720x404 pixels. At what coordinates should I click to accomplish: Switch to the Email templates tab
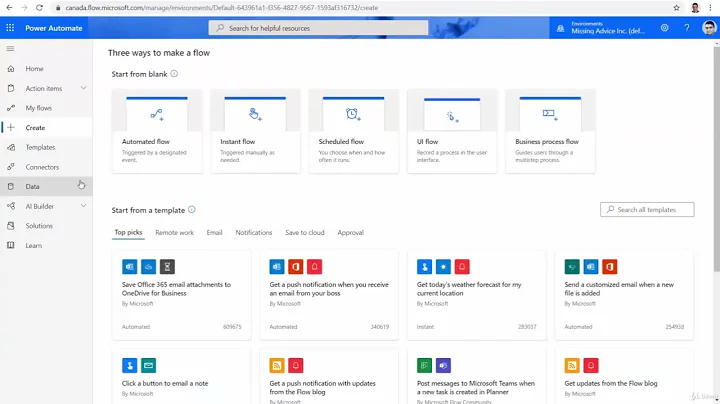[214, 233]
